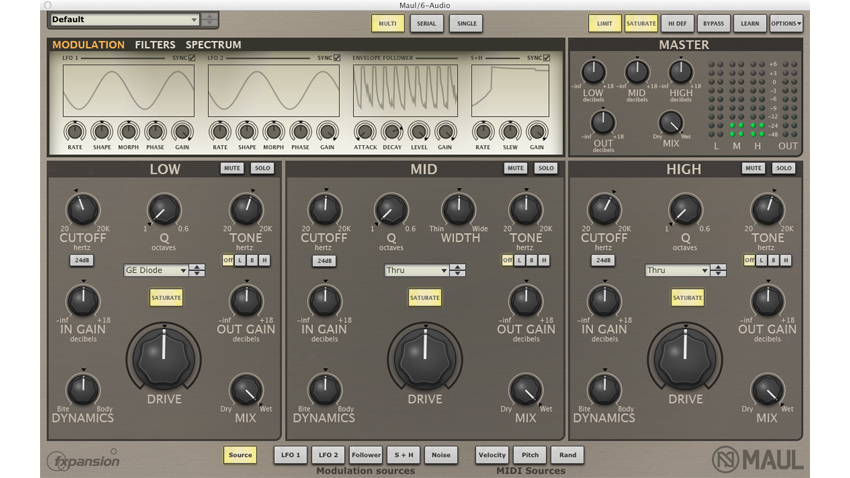Mute the Low band

point(232,168)
